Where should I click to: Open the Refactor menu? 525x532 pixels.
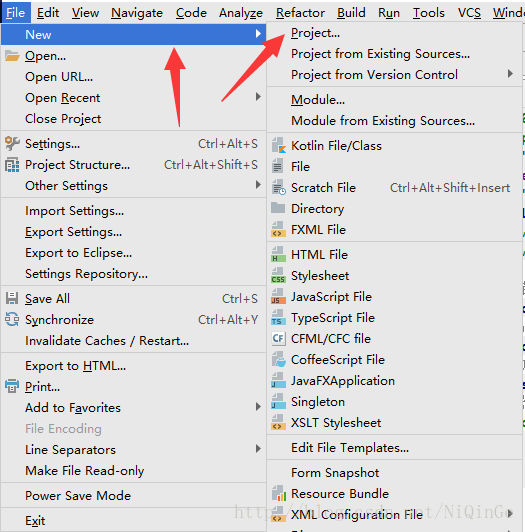300,13
